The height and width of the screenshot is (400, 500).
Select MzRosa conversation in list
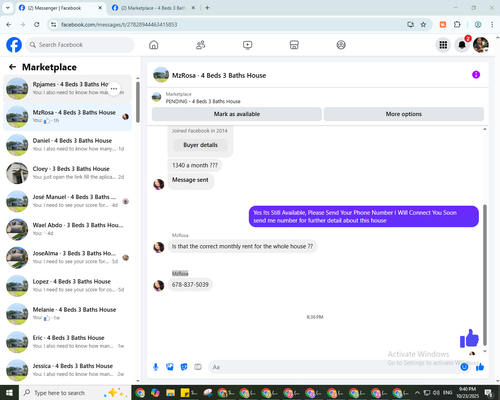(x=67, y=117)
